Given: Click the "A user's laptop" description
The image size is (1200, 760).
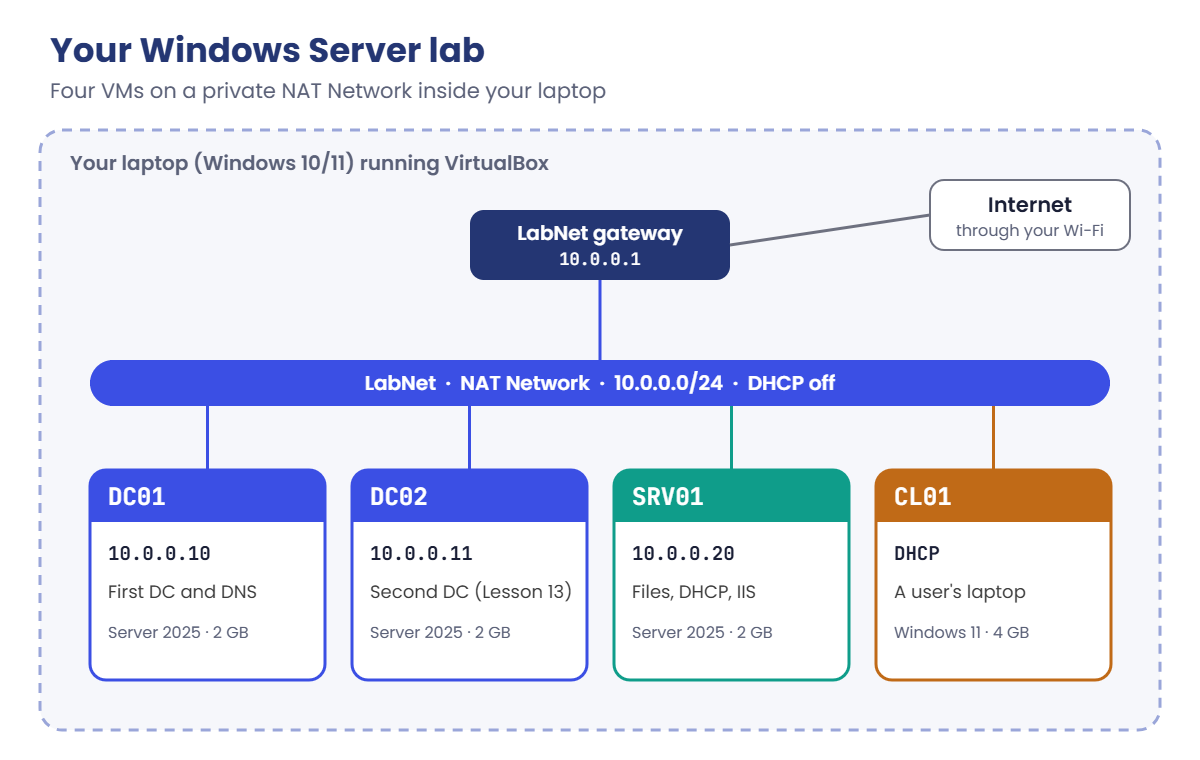Looking at the screenshot, I should [960, 592].
